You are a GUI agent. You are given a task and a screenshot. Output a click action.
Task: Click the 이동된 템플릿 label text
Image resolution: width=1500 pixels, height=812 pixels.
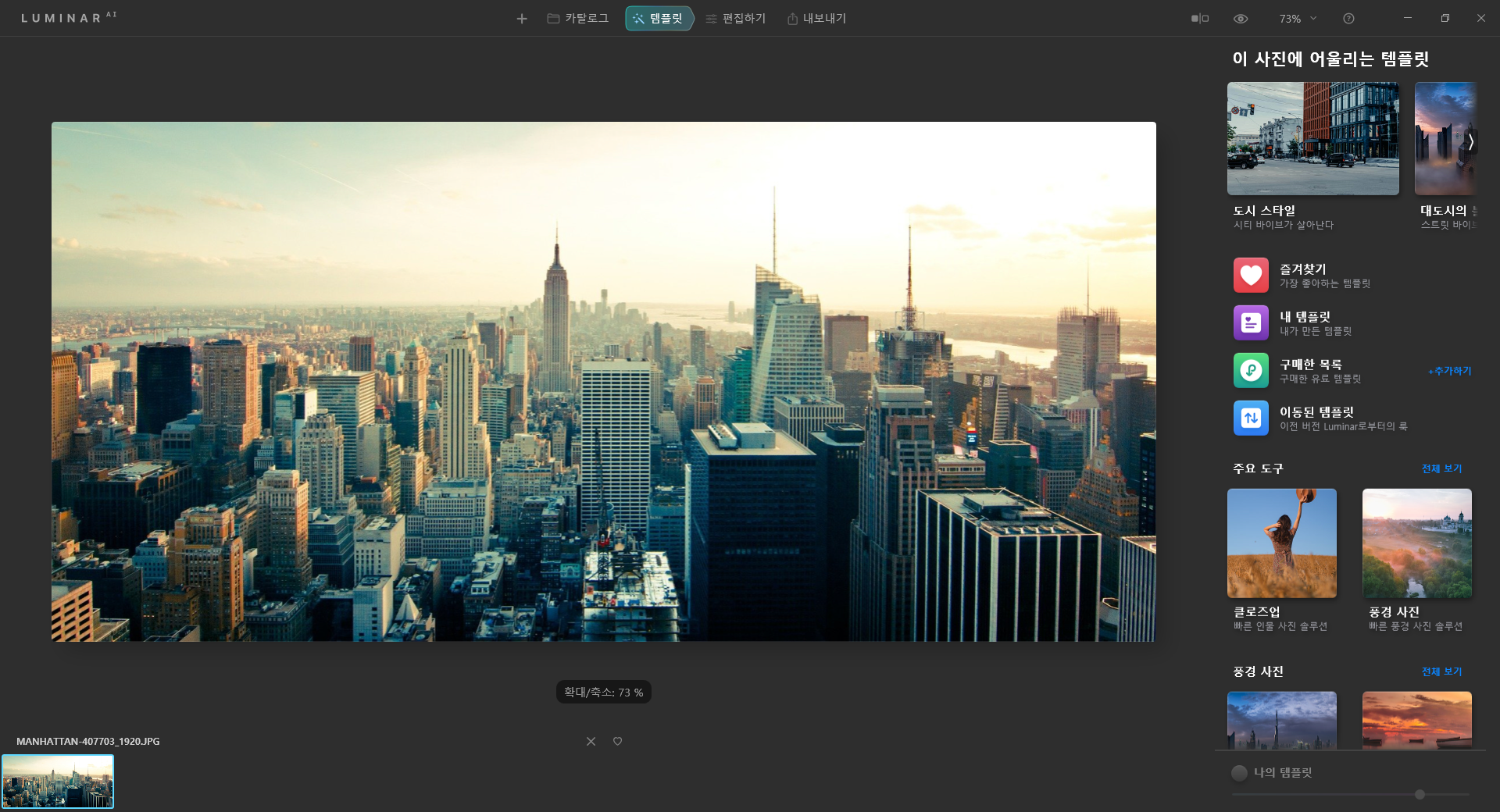[1316, 411]
